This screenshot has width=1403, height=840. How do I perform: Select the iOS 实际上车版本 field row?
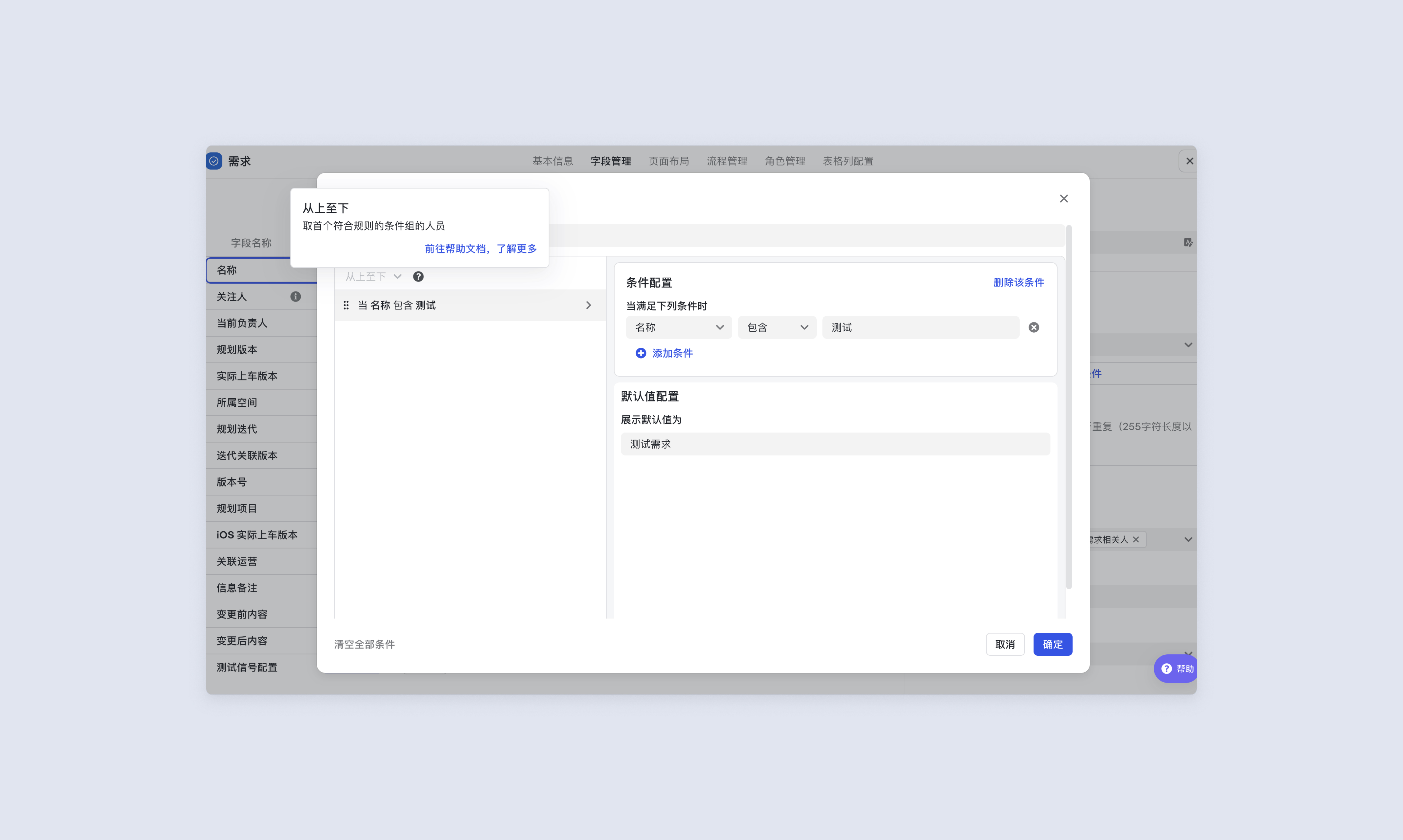[x=262, y=535]
